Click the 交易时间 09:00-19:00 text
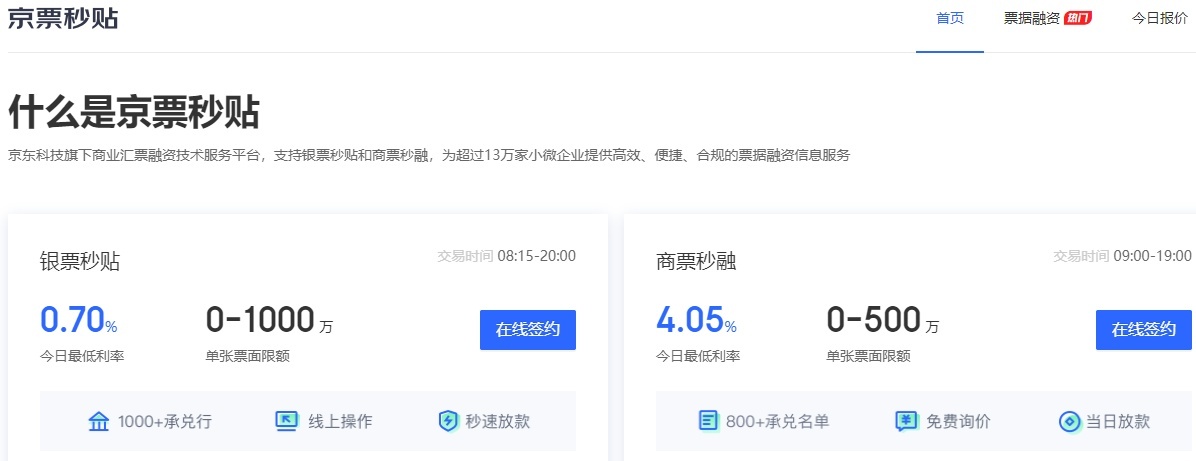Image resolution: width=1196 pixels, height=461 pixels. pyautogui.click(x=1122, y=256)
